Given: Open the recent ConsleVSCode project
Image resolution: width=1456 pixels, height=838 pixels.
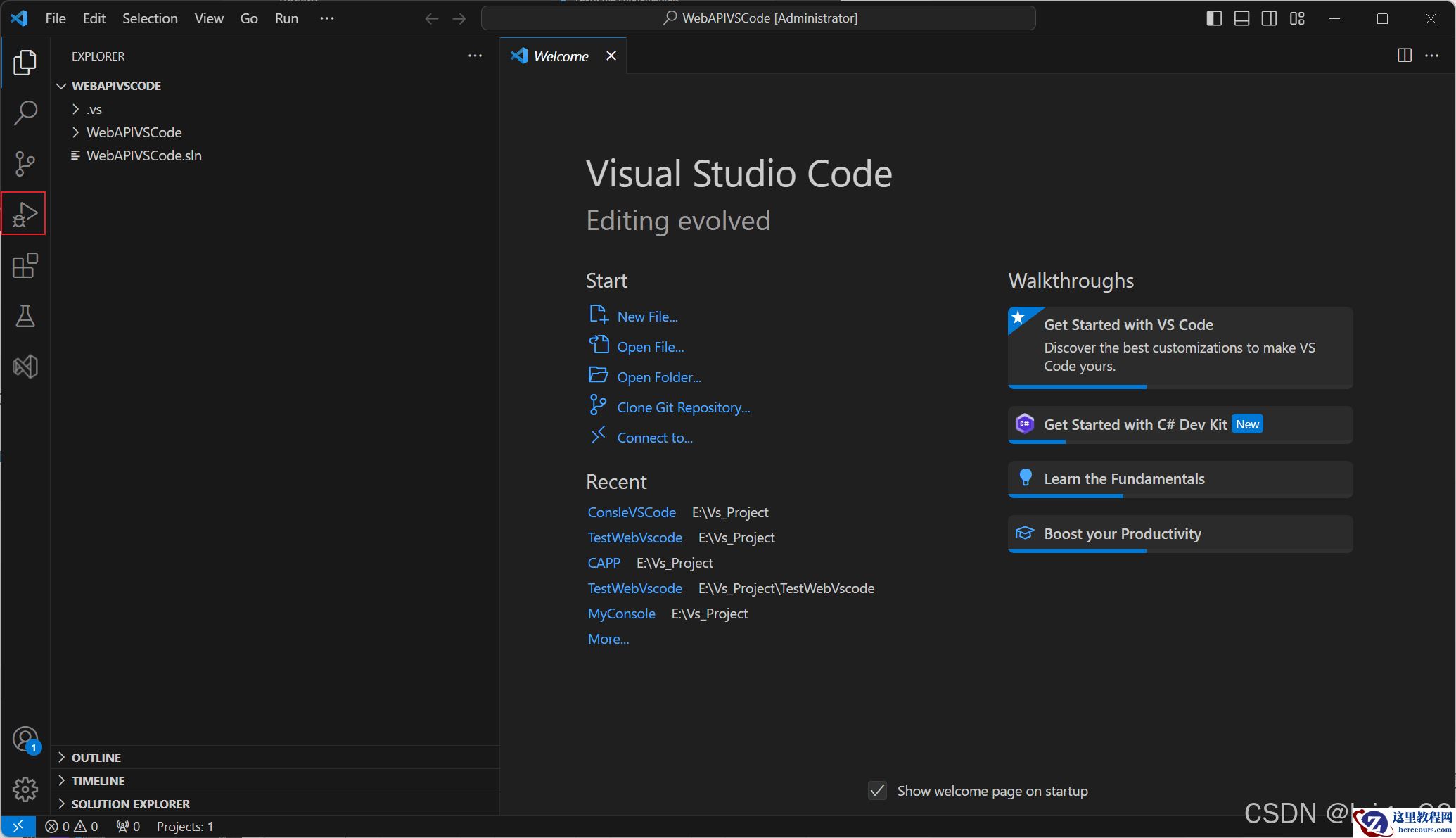Looking at the screenshot, I should pos(632,512).
